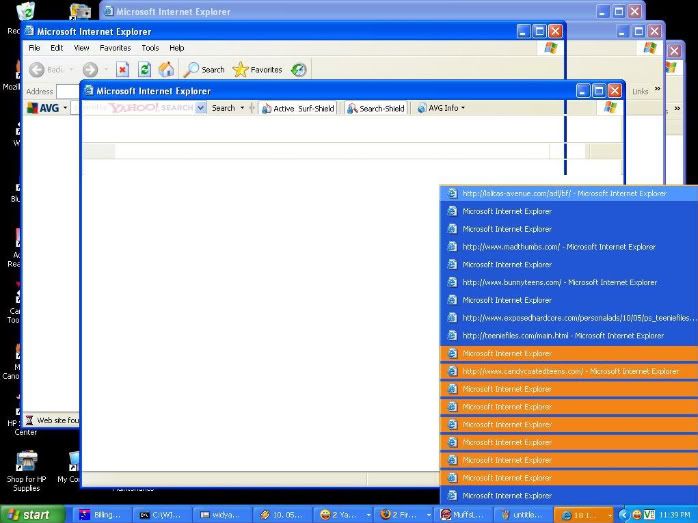Click the AVG toolbar Search button
This screenshot has height=523, width=698.
[x=223, y=108]
